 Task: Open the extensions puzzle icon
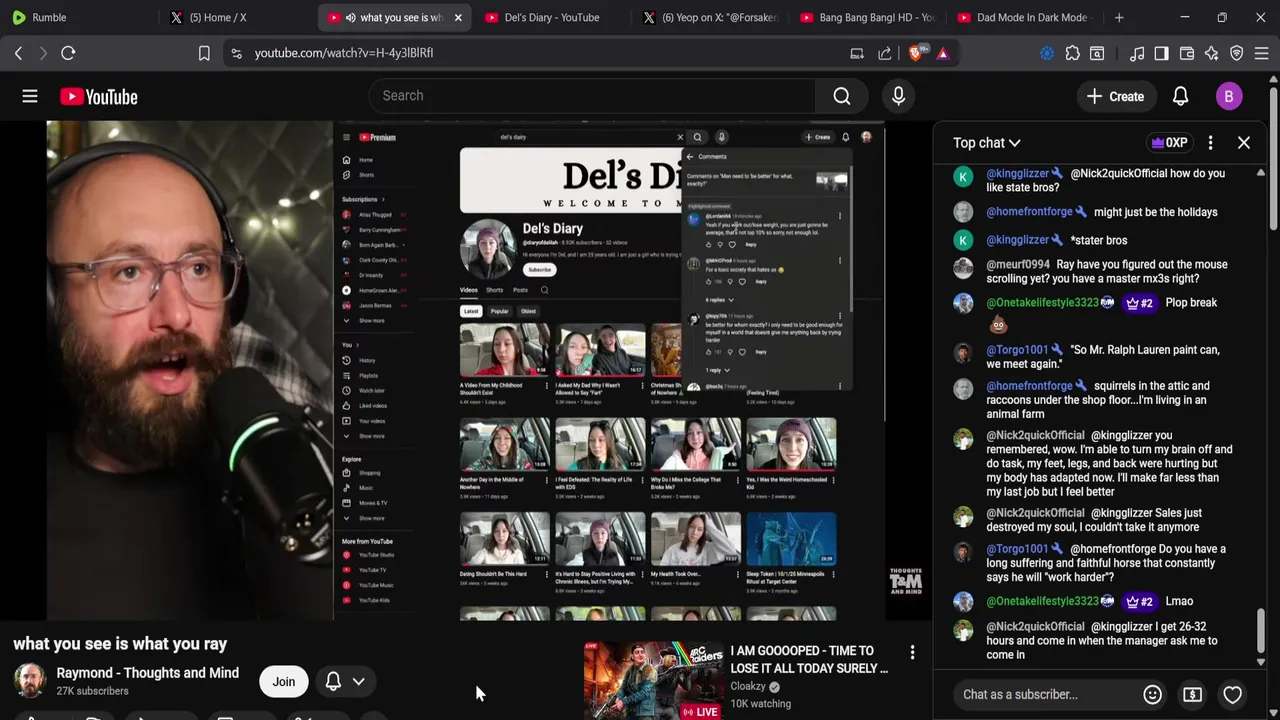[x=1073, y=53]
